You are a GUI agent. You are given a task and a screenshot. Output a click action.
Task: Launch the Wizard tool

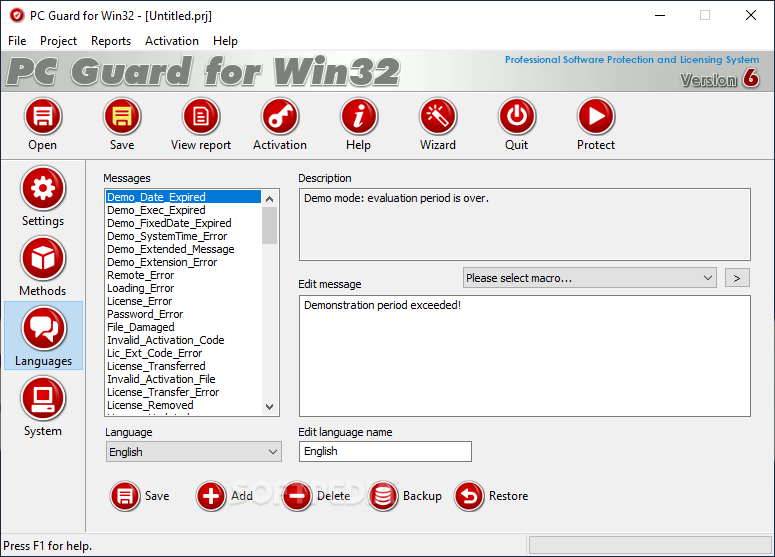click(438, 117)
